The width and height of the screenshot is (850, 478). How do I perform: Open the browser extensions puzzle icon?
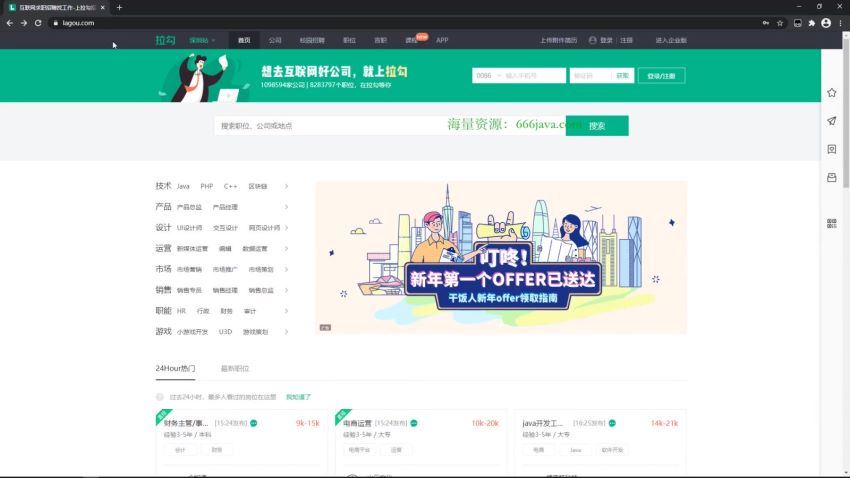pos(812,23)
